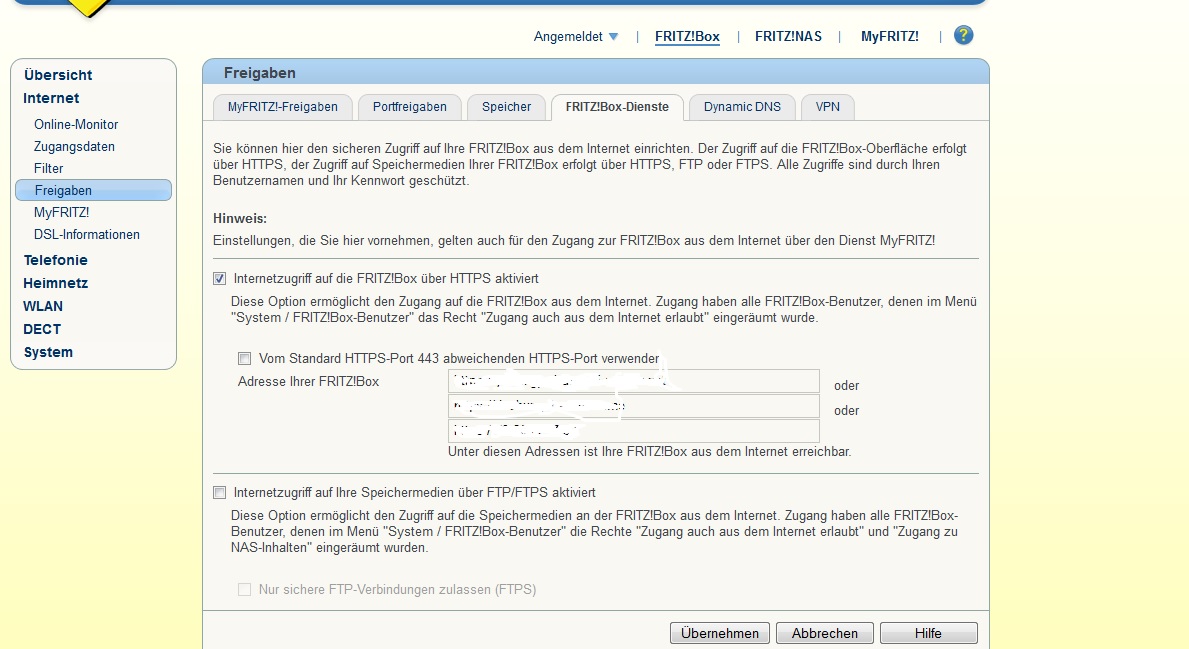Open the FRITZ!Box header link
The height and width of the screenshot is (649, 1189).
coord(687,36)
